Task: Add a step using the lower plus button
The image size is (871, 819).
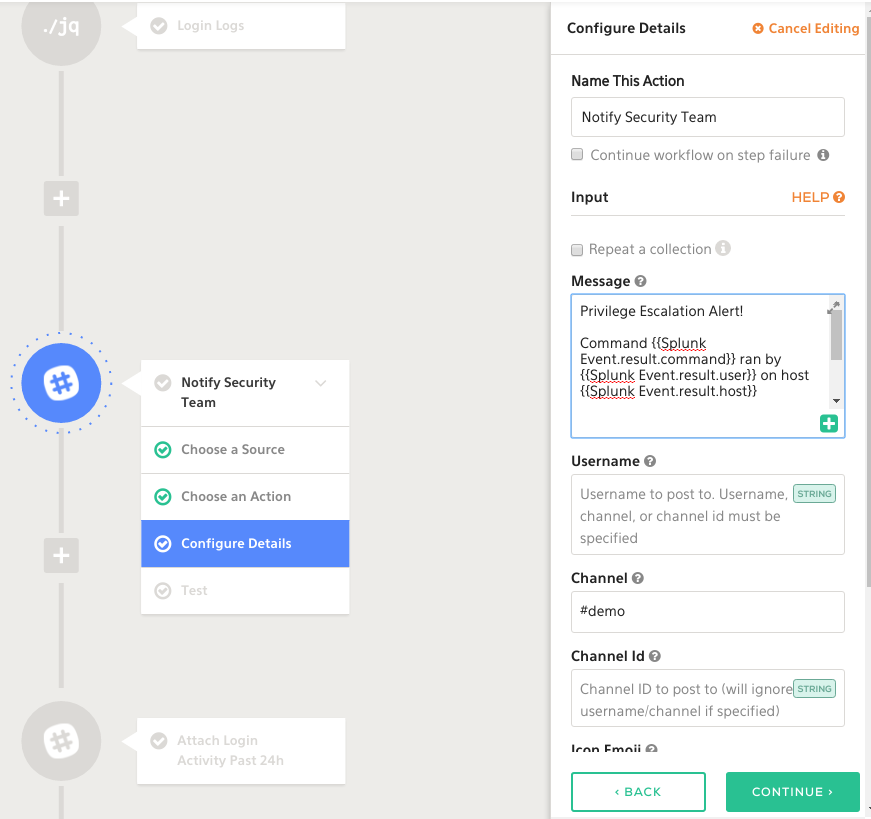Action: click(61, 555)
